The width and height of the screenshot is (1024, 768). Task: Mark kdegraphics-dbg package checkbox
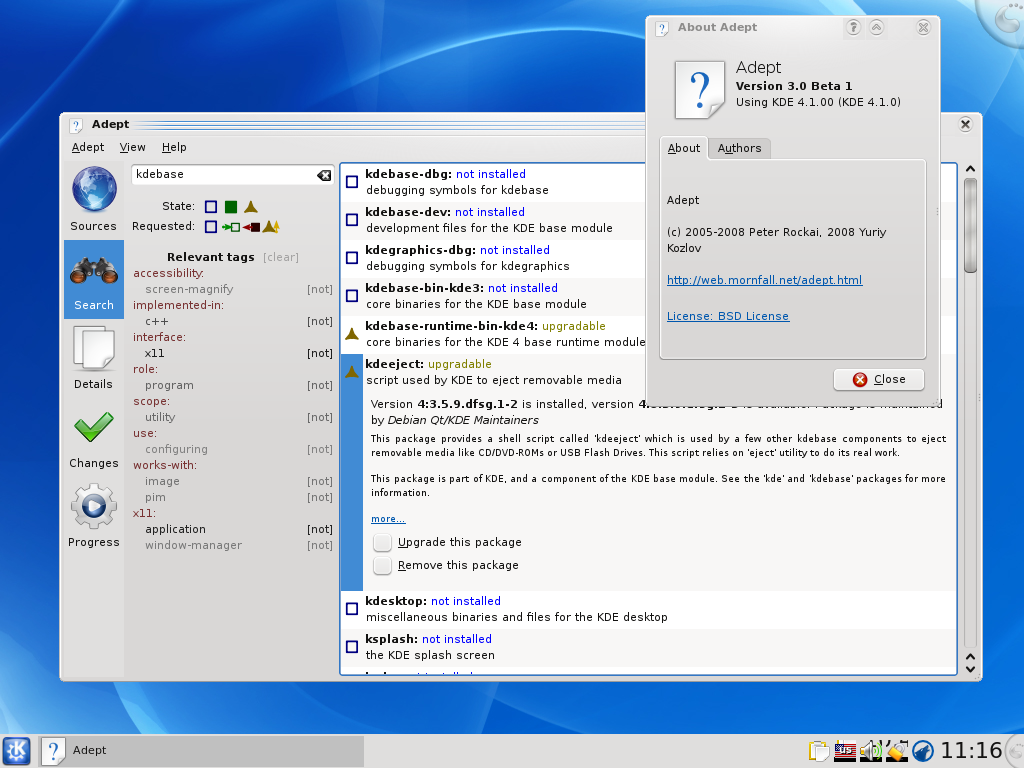(352, 258)
